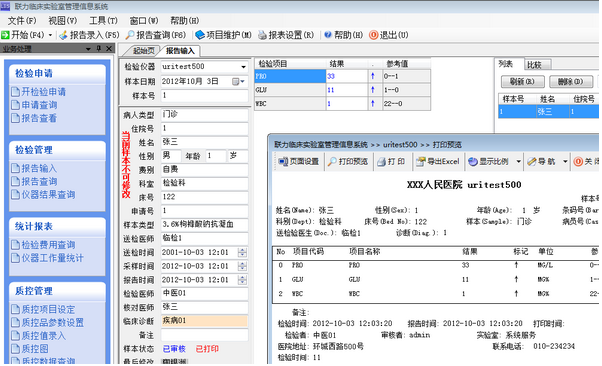602x366 pixels.
Task: Expand the 显示比例 dropdown arrow
Action: [518, 162]
